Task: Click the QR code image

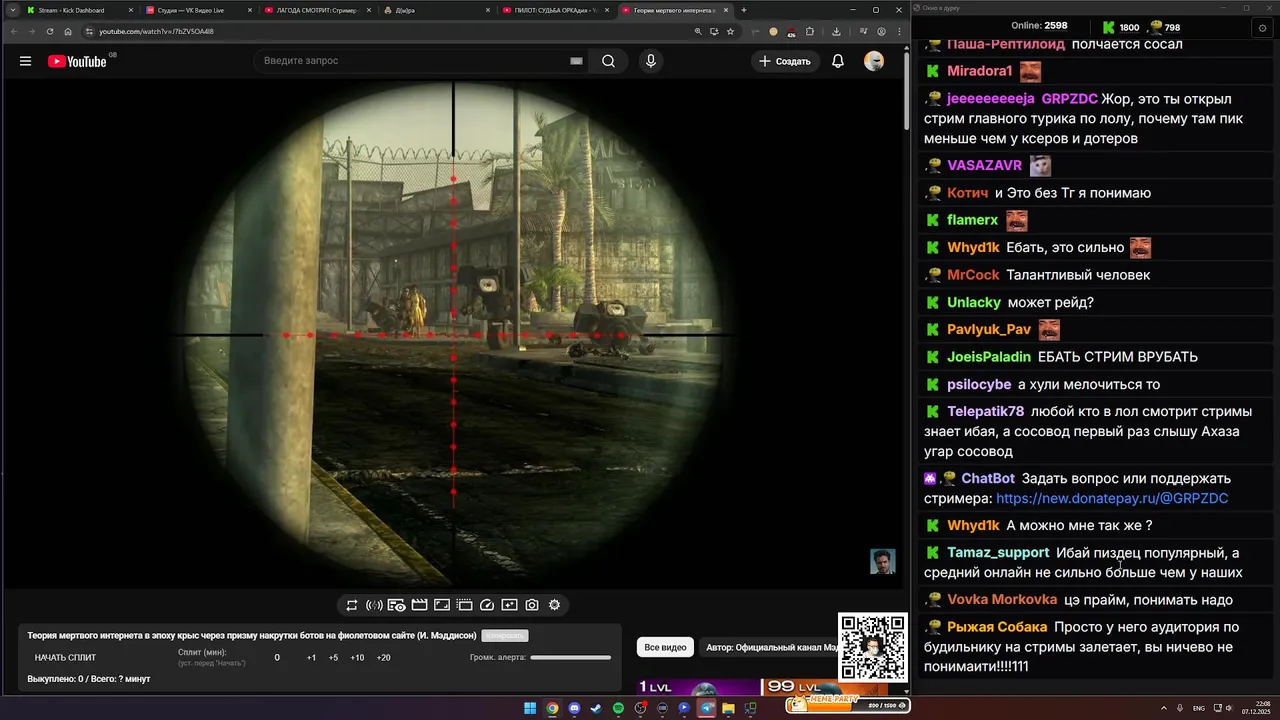Action: [873, 646]
